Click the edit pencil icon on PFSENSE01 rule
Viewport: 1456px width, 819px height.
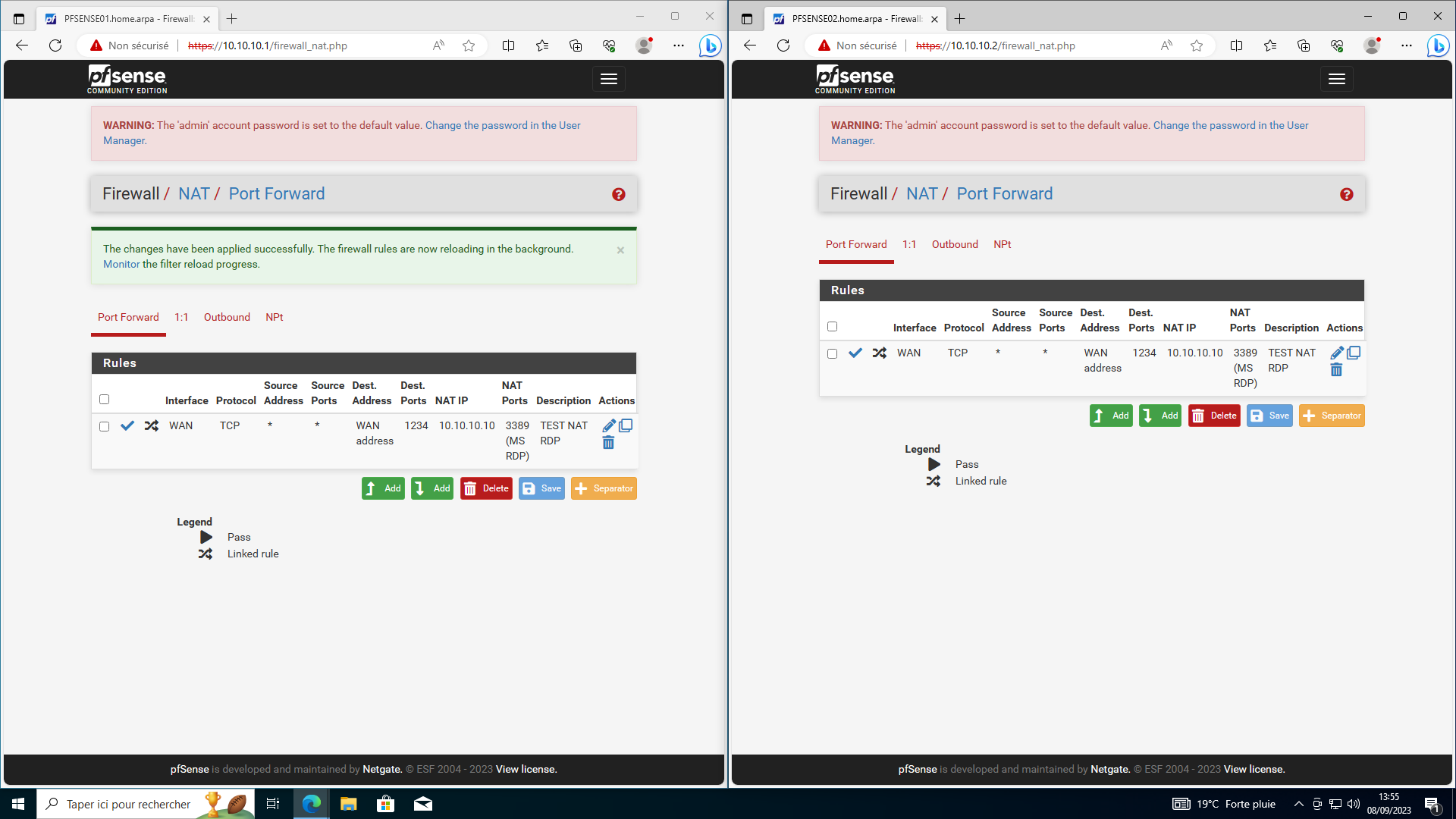point(608,425)
